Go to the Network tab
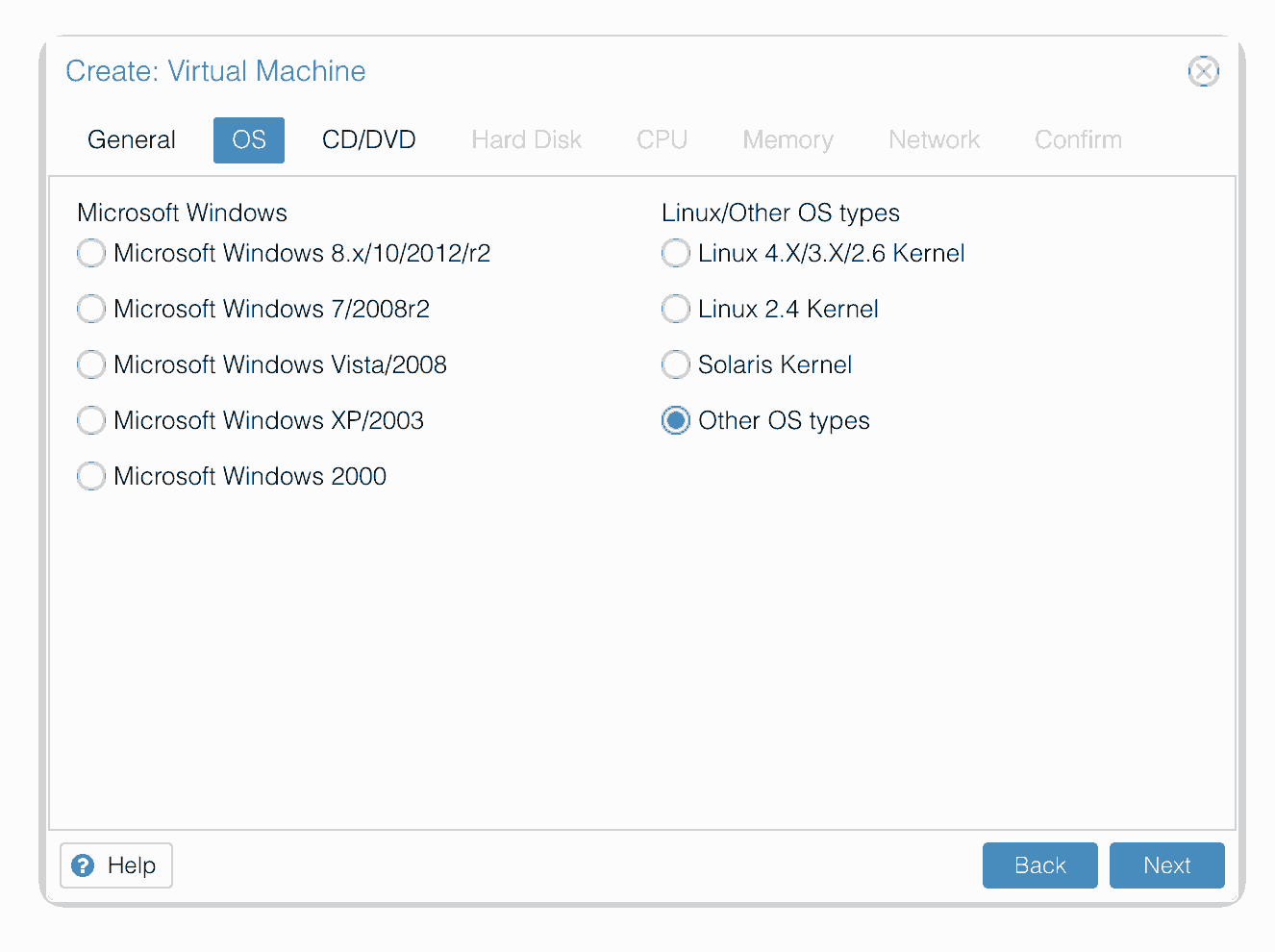The height and width of the screenshot is (952, 1275). click(935, 140)
